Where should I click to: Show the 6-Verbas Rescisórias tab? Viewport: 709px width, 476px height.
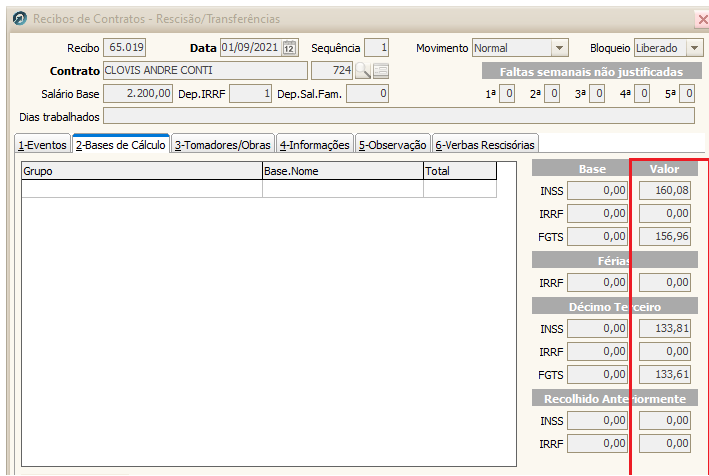[485, 145]
